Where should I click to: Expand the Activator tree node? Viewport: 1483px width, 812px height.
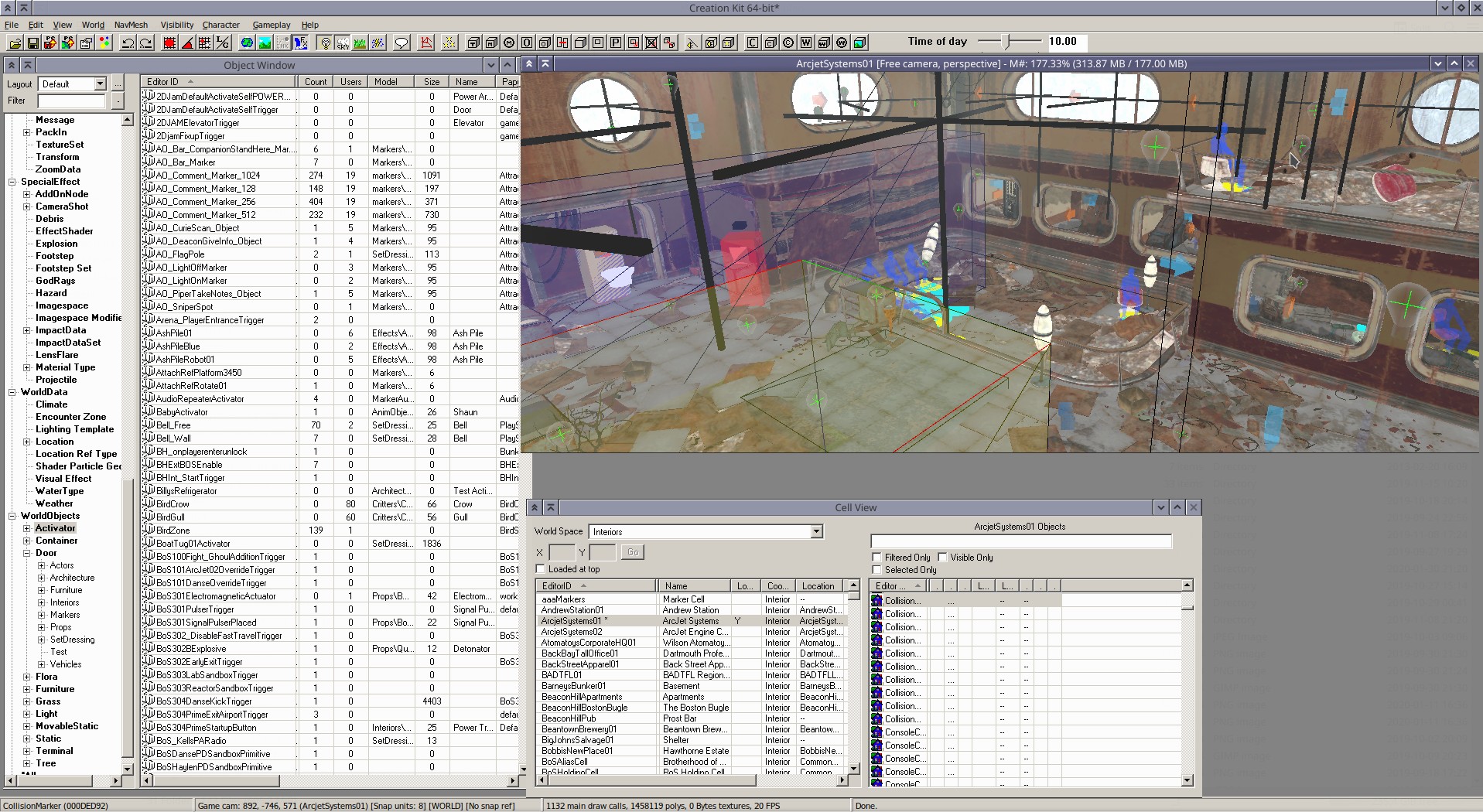click(26, 528)
